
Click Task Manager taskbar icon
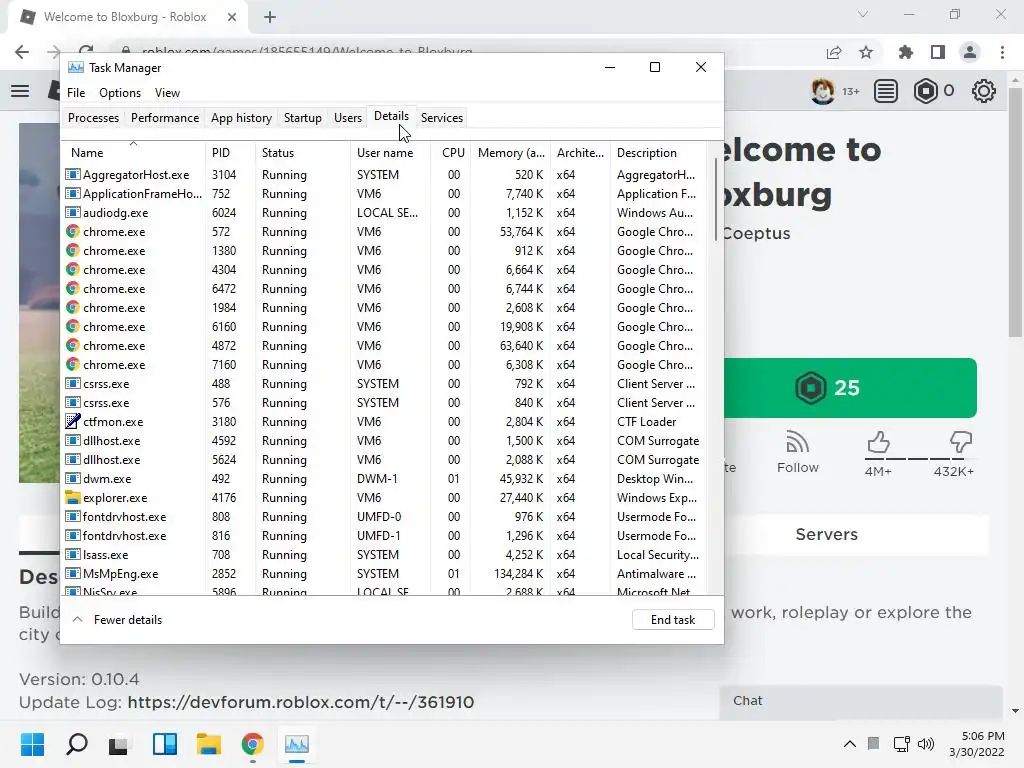[x=296, y=744]
